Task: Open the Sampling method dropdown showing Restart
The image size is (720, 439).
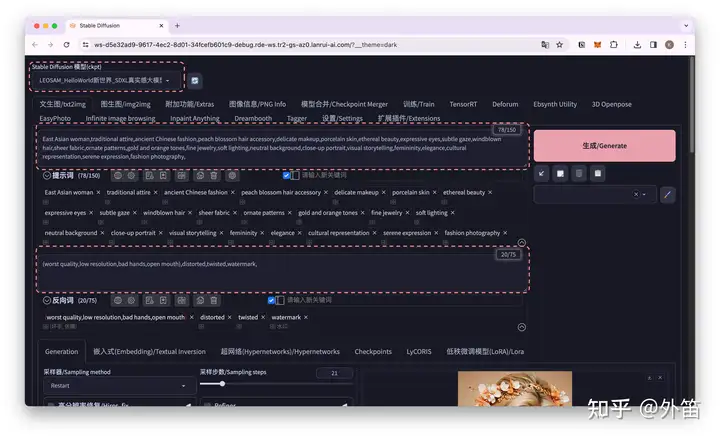Action: tap(119, 386)
